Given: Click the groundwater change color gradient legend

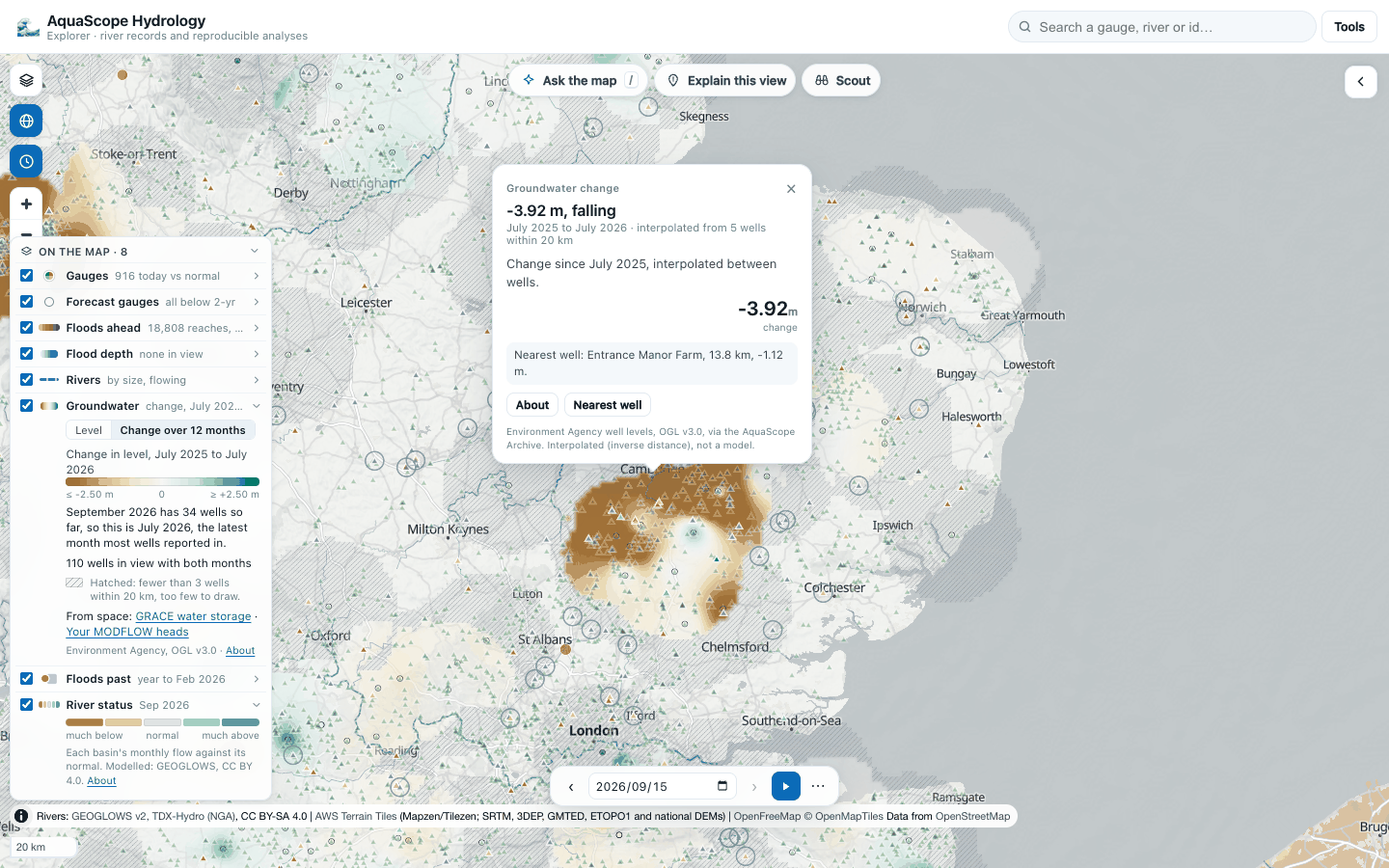Looking at the screenshot, I should point(162,481).
